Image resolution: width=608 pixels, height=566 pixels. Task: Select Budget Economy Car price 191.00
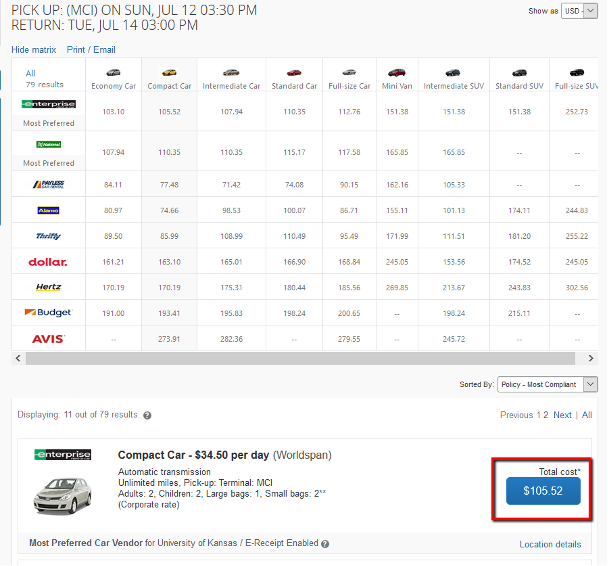(x=113, y=313)
